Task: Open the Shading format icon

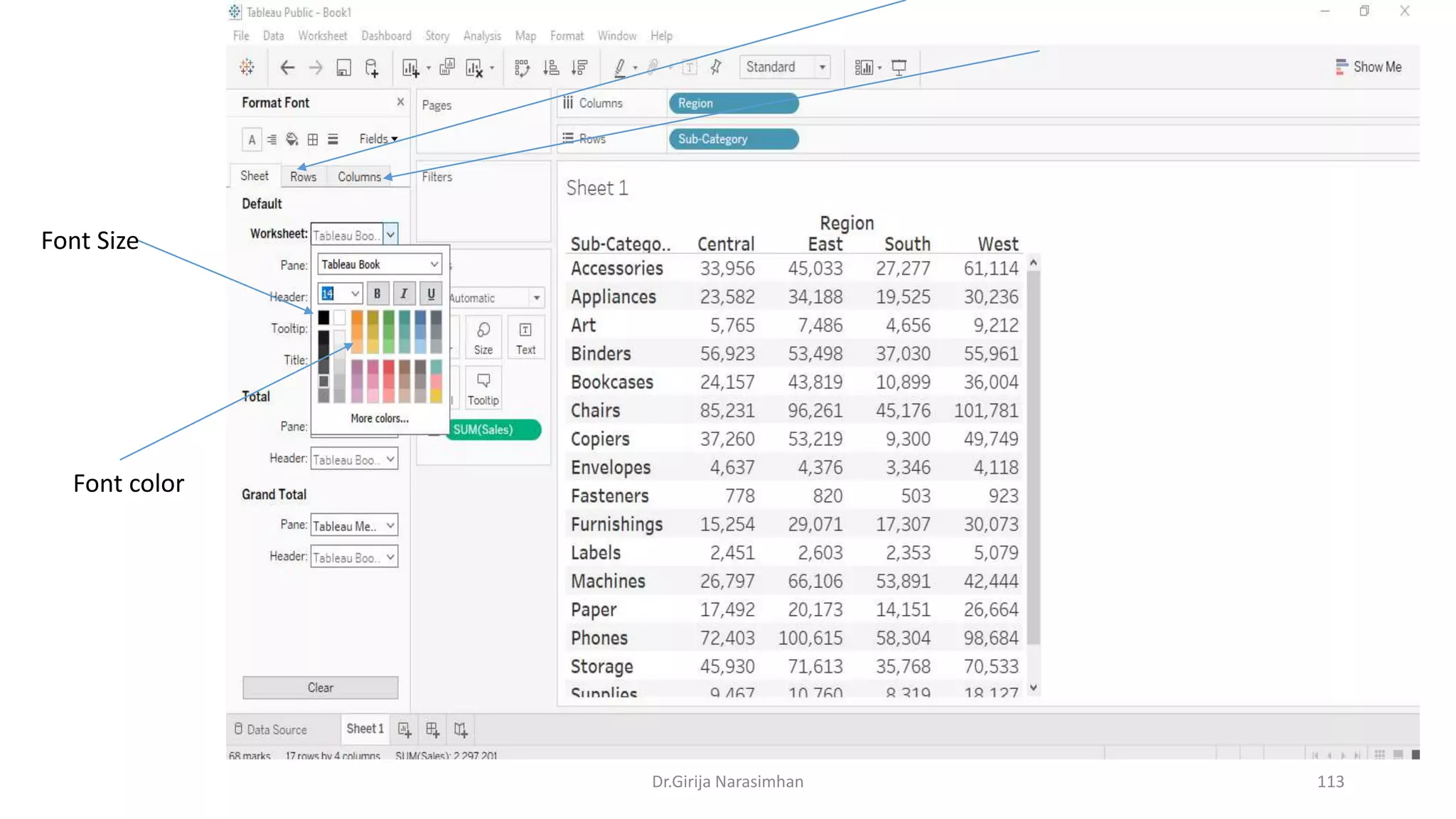Action: click(x=291, y=139)
